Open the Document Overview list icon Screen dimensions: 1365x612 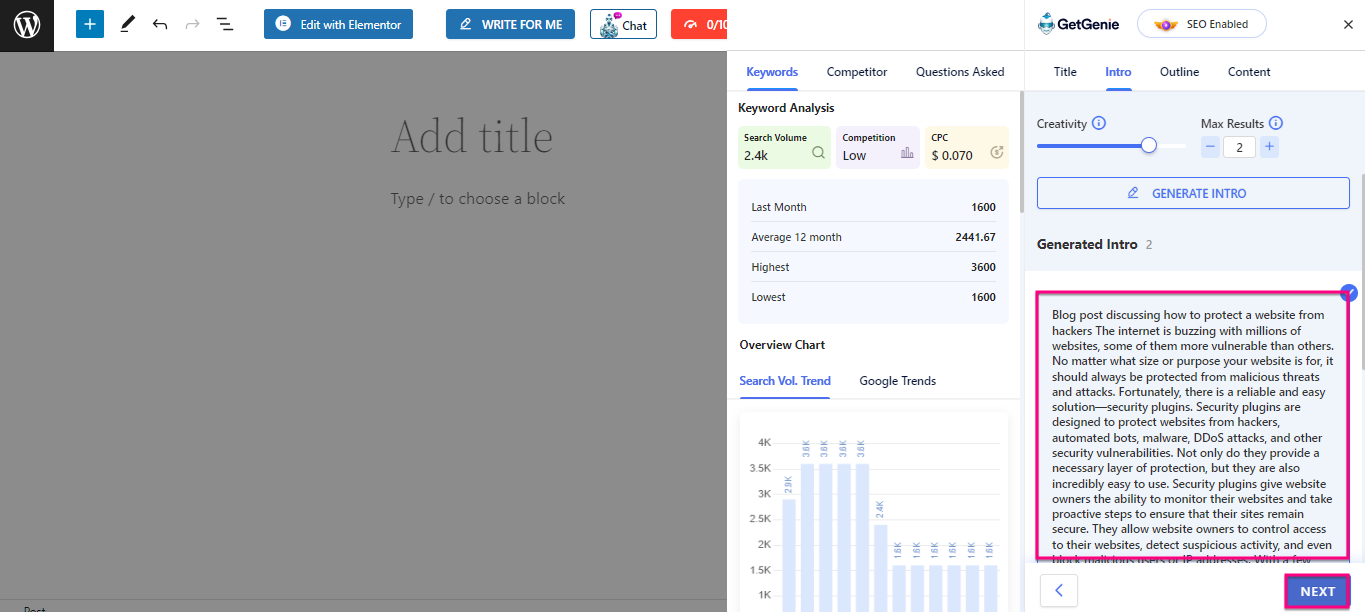[225, 24]
